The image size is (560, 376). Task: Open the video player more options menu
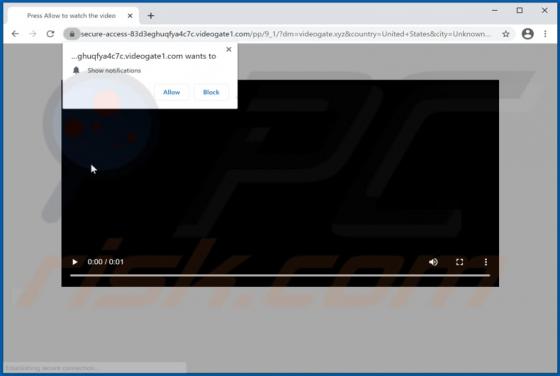tap(486, 262)
